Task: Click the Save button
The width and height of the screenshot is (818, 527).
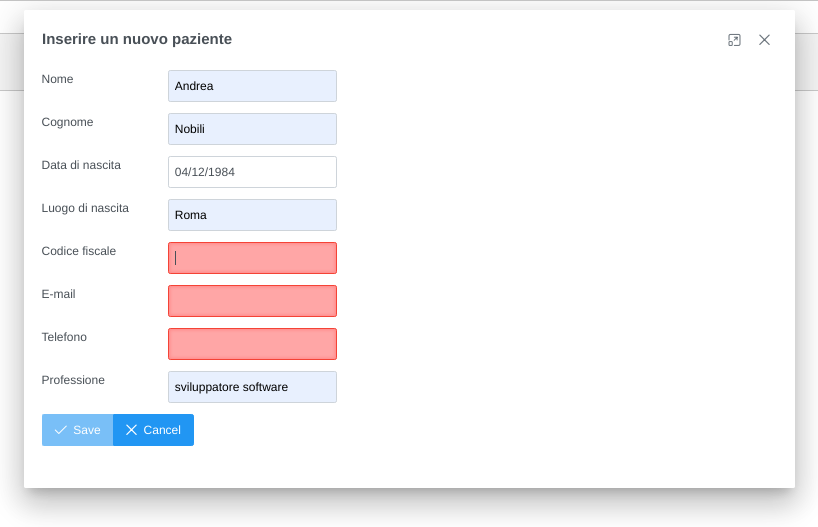Action: tap(77, 430)
